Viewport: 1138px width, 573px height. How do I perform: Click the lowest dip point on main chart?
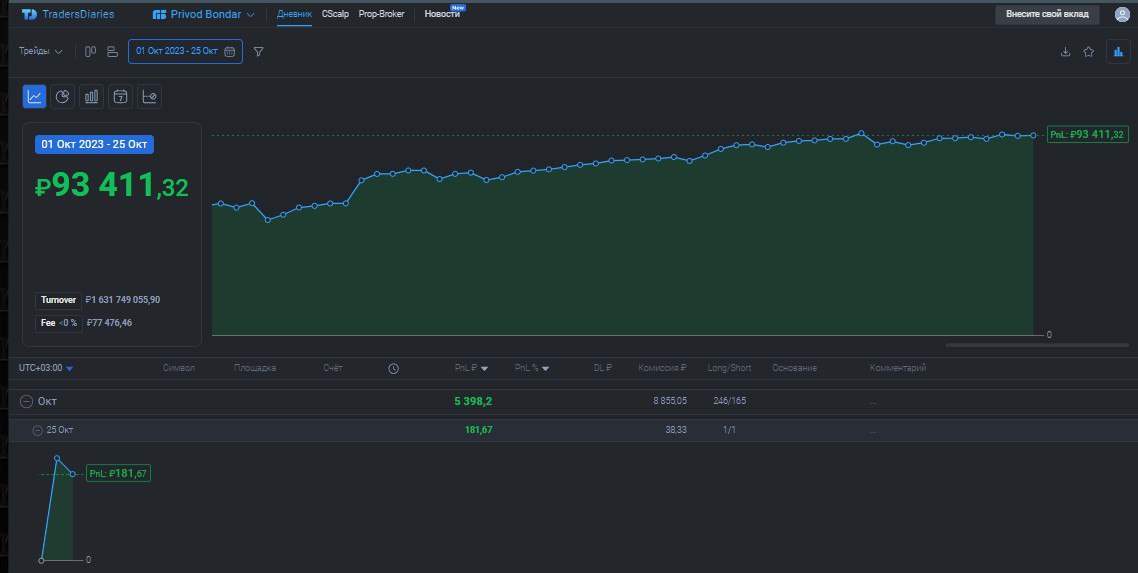click(268, 220)
